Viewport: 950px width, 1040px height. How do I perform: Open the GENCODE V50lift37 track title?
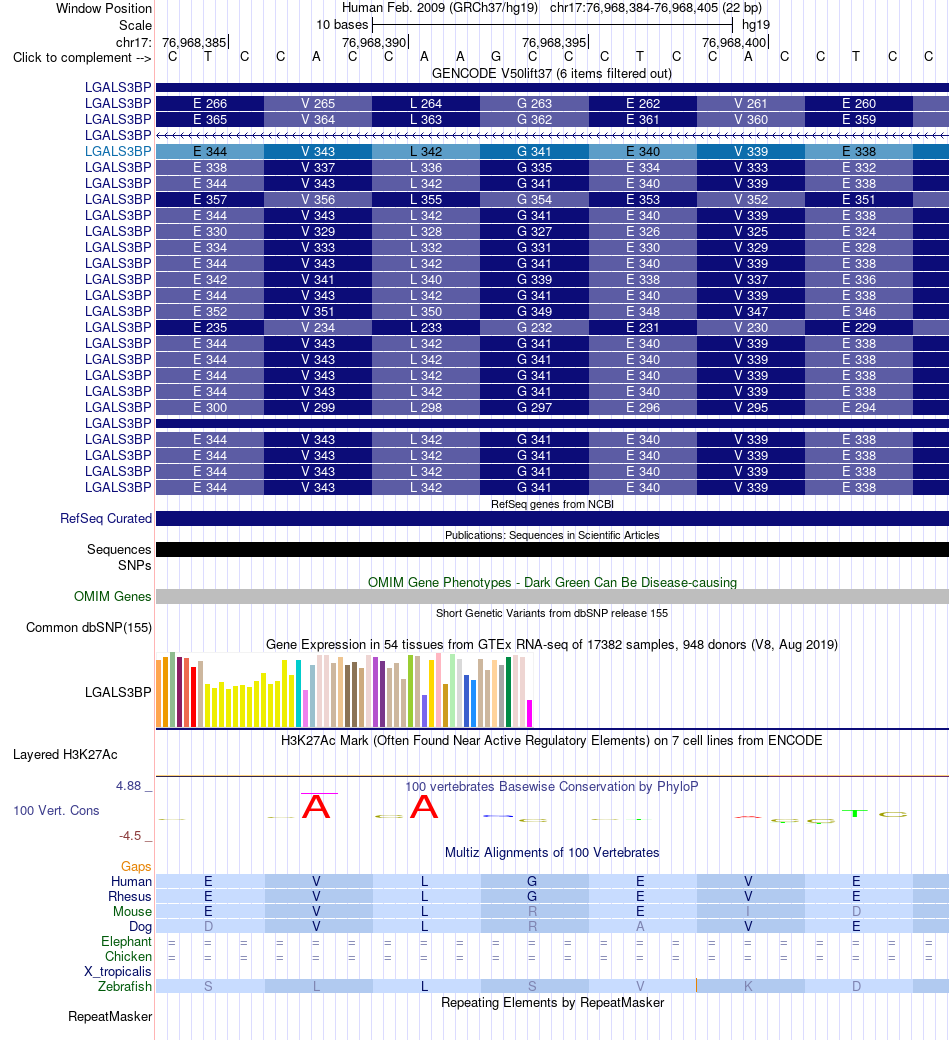[551, 74]
